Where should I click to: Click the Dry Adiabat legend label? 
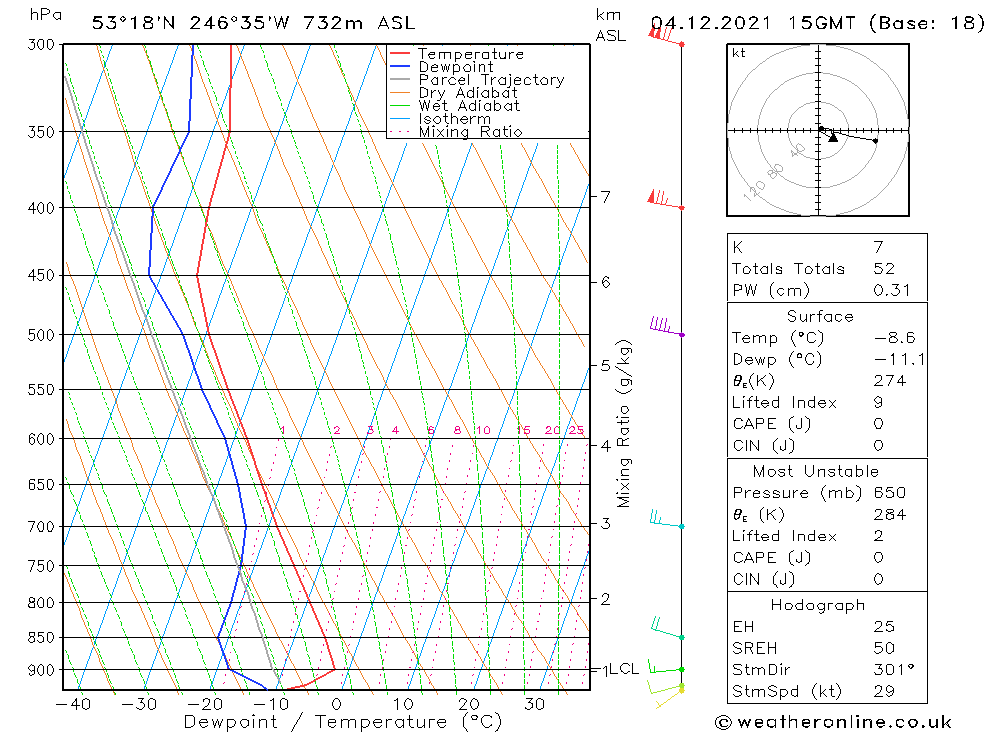[x=468, y=93]
